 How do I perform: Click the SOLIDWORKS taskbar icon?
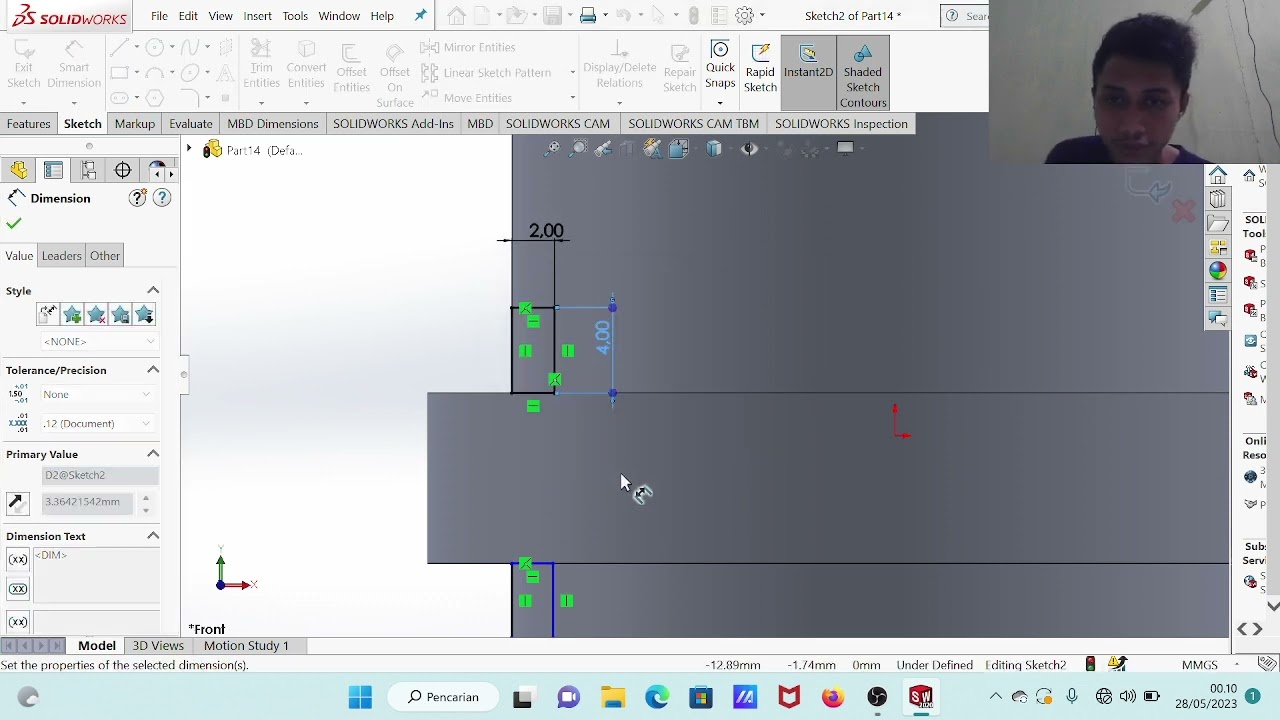[921, 697]
